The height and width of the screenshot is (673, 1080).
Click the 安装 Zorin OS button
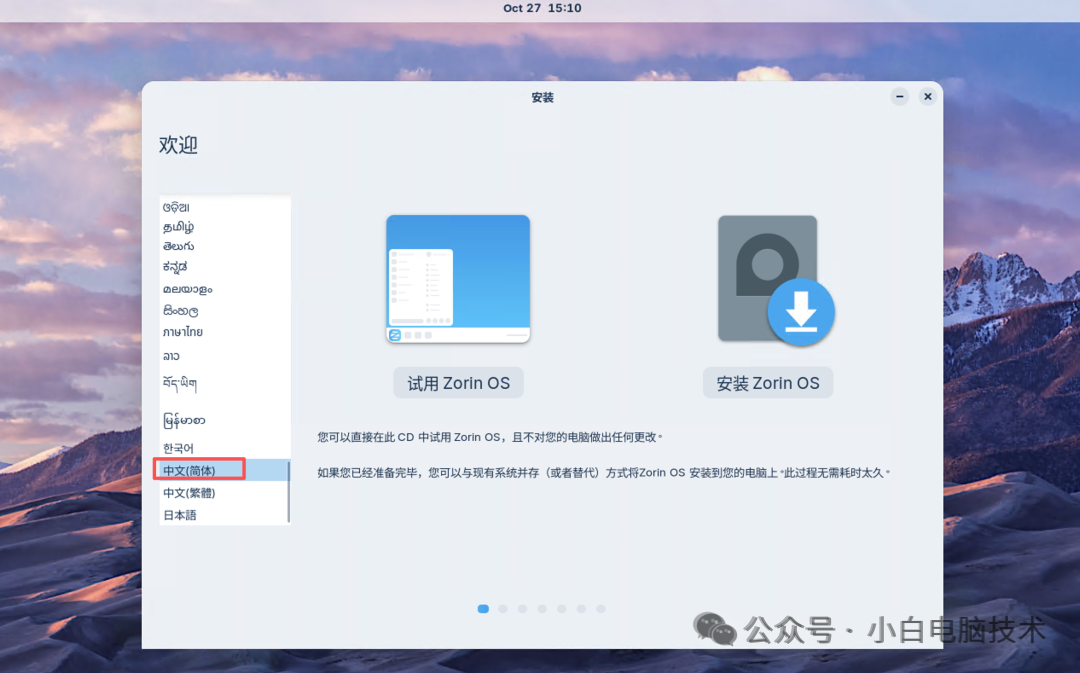coord(767,382)
